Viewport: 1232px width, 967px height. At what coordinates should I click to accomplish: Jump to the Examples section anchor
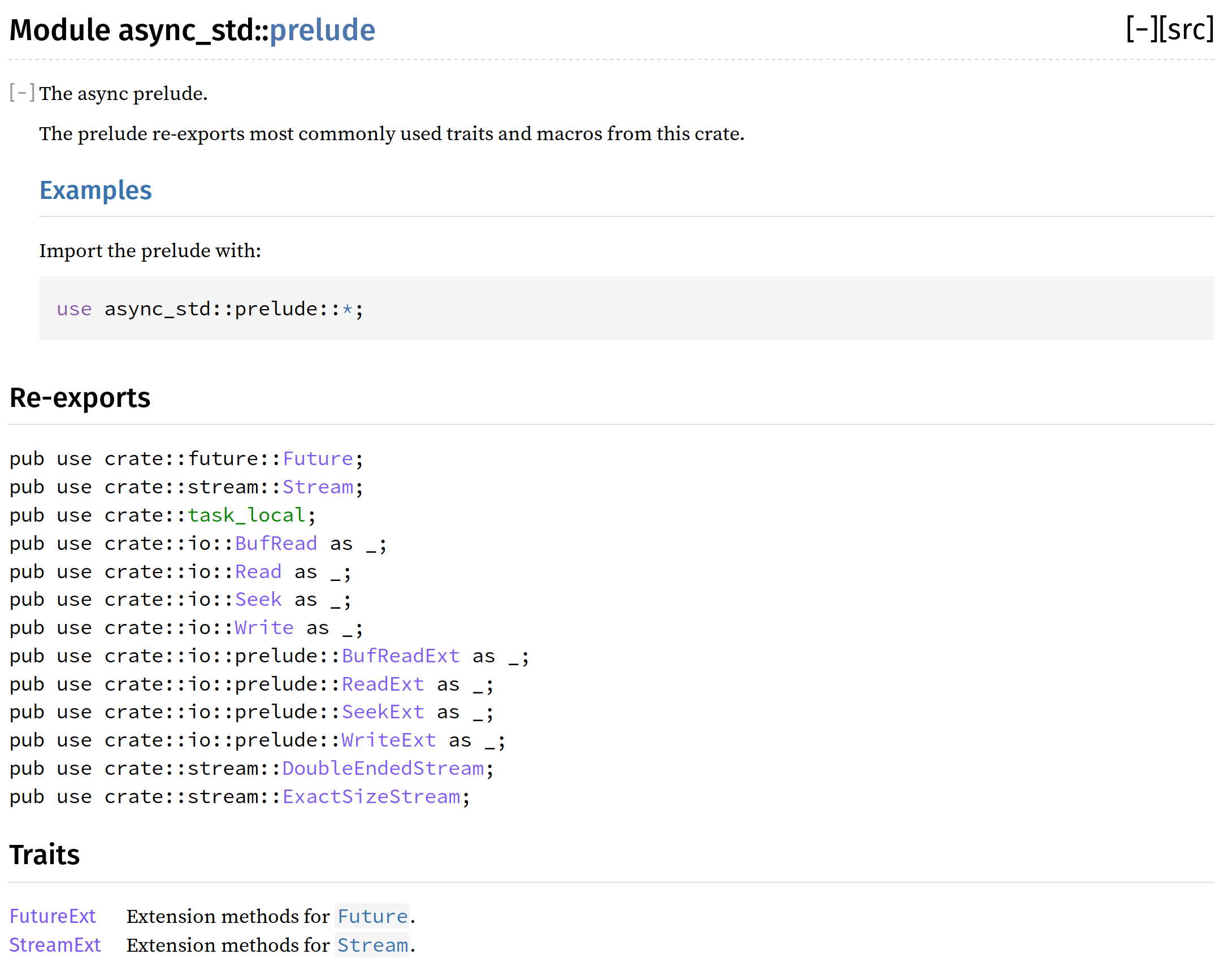[96, 190]
